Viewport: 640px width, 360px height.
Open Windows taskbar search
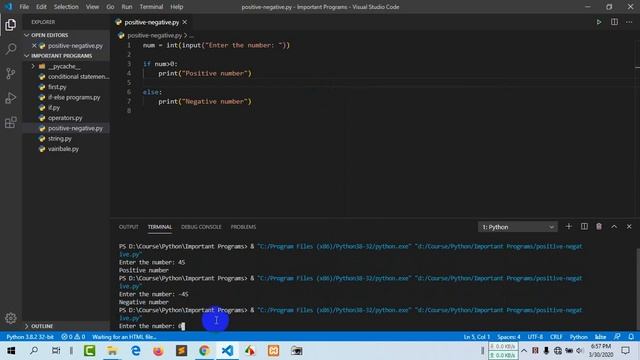[x=34, y=351]
